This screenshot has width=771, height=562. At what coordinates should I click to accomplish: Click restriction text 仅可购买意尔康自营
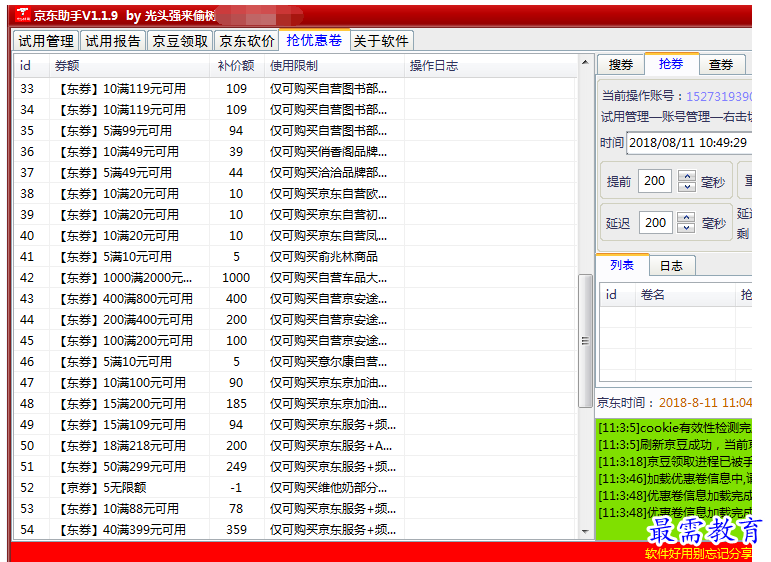(x=328, y=362)
